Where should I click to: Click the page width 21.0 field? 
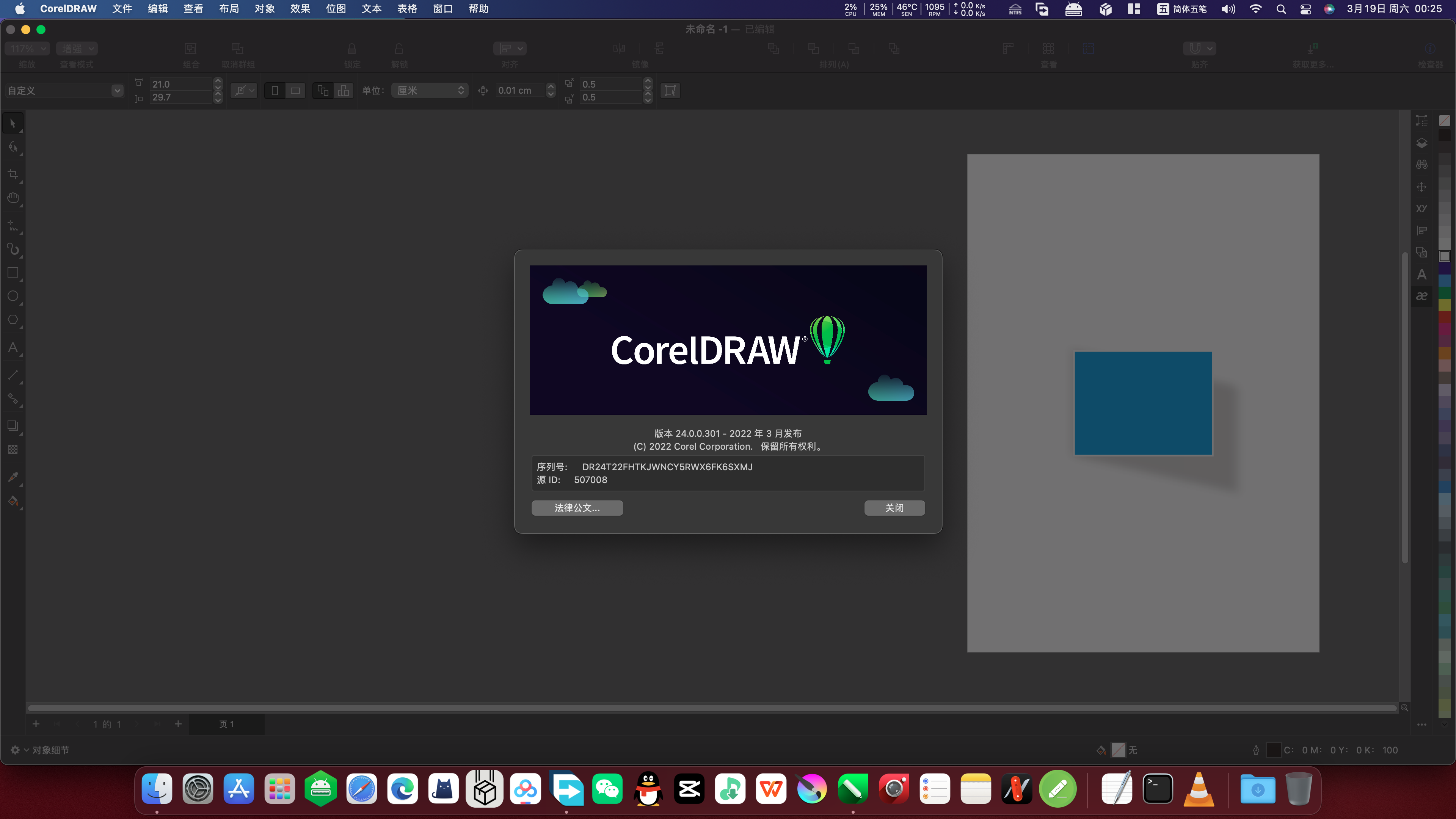pos(180,84)
